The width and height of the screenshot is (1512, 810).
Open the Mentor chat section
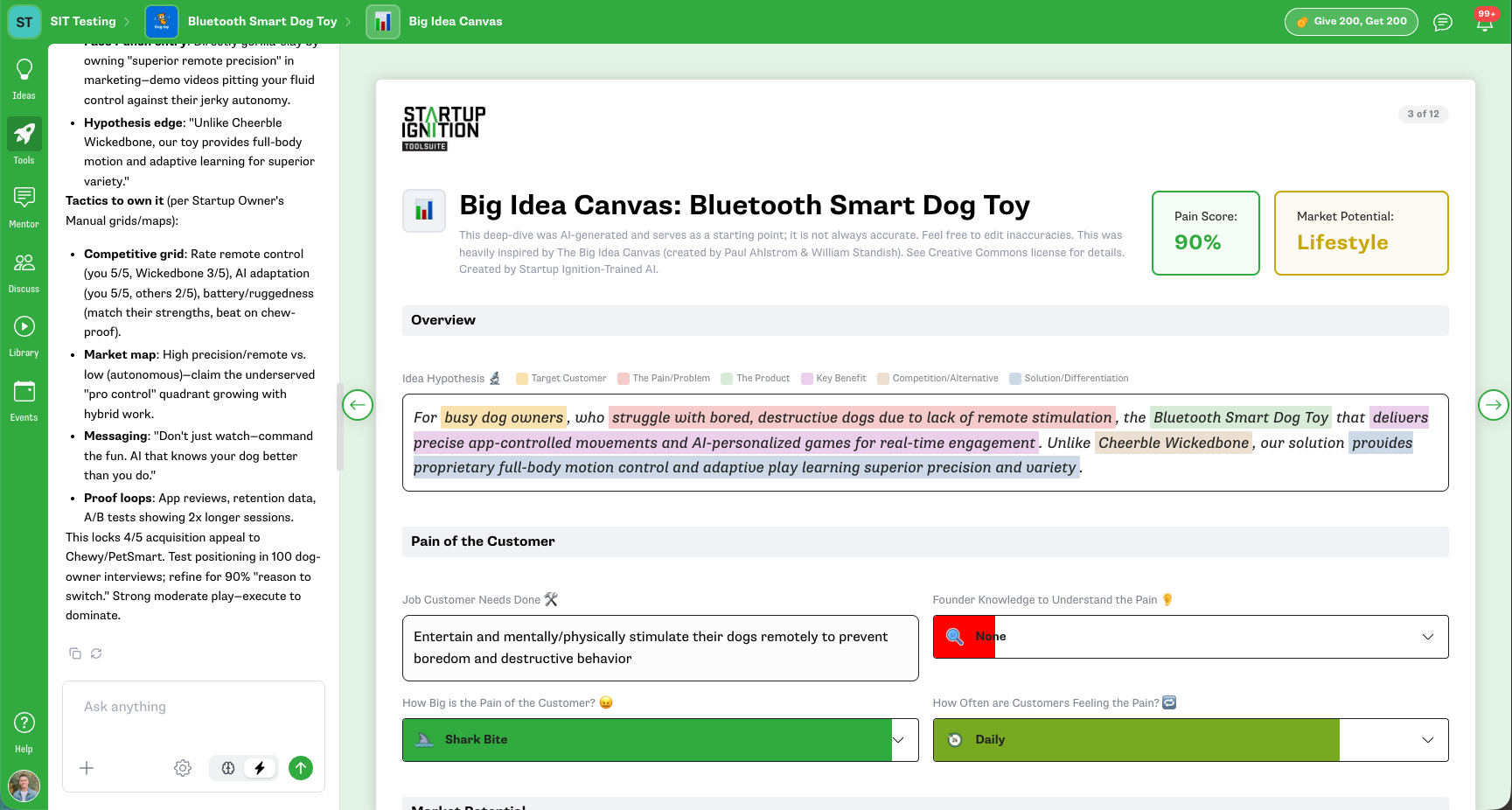(24, 207)
